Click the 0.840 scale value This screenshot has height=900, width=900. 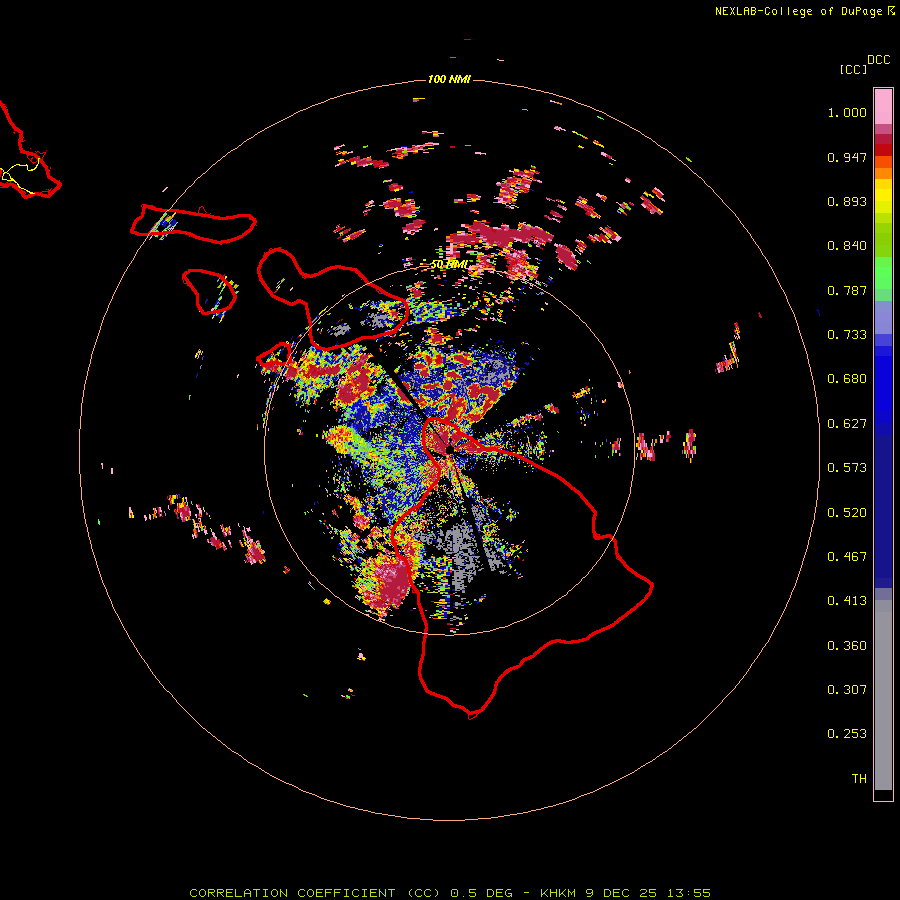click(847, 246)
